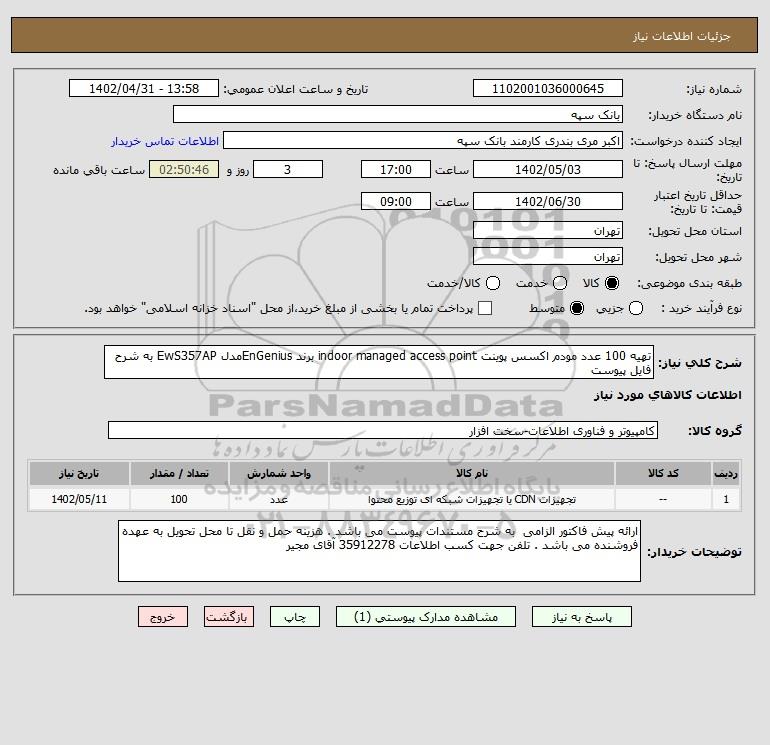The width and height of the screenshot is (770, 745).
Task: Click the کد کالا column header
Action: pos(663,473)
